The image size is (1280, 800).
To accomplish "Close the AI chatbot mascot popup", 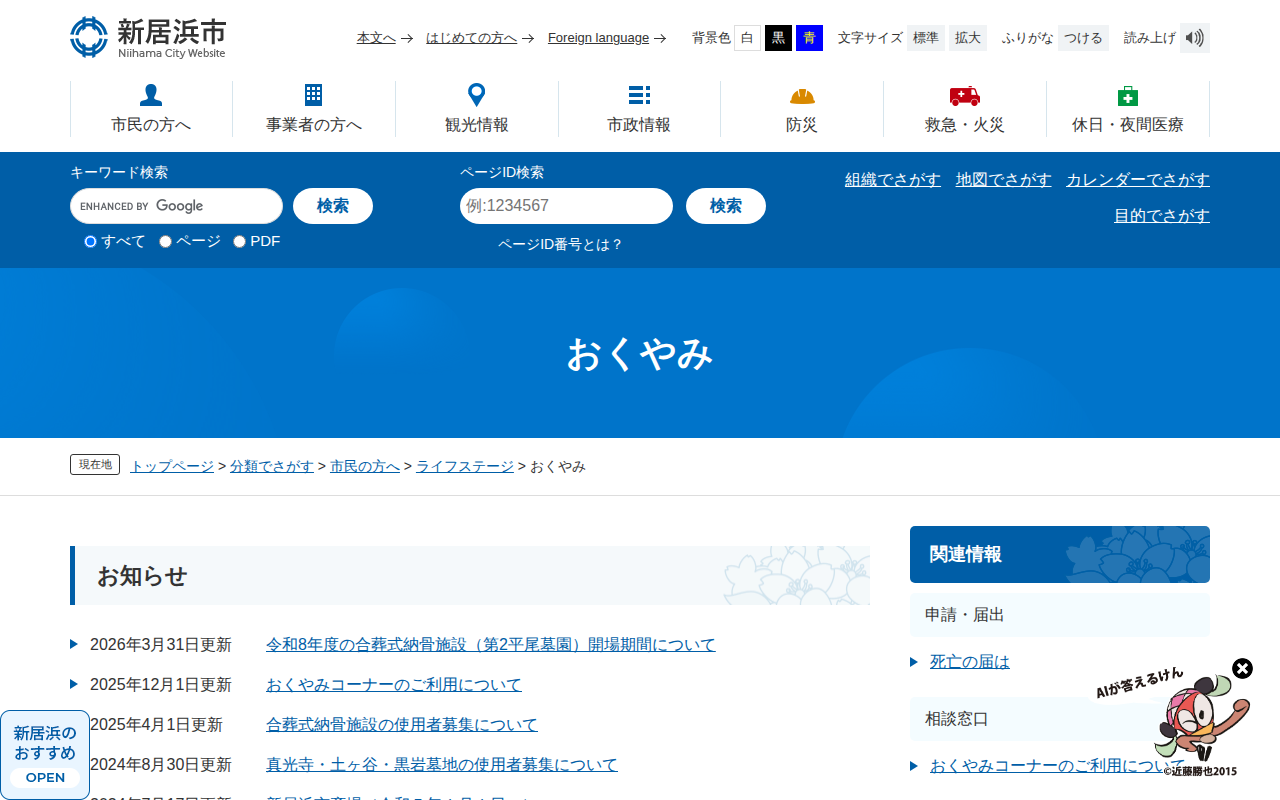I will point(1242,668).
